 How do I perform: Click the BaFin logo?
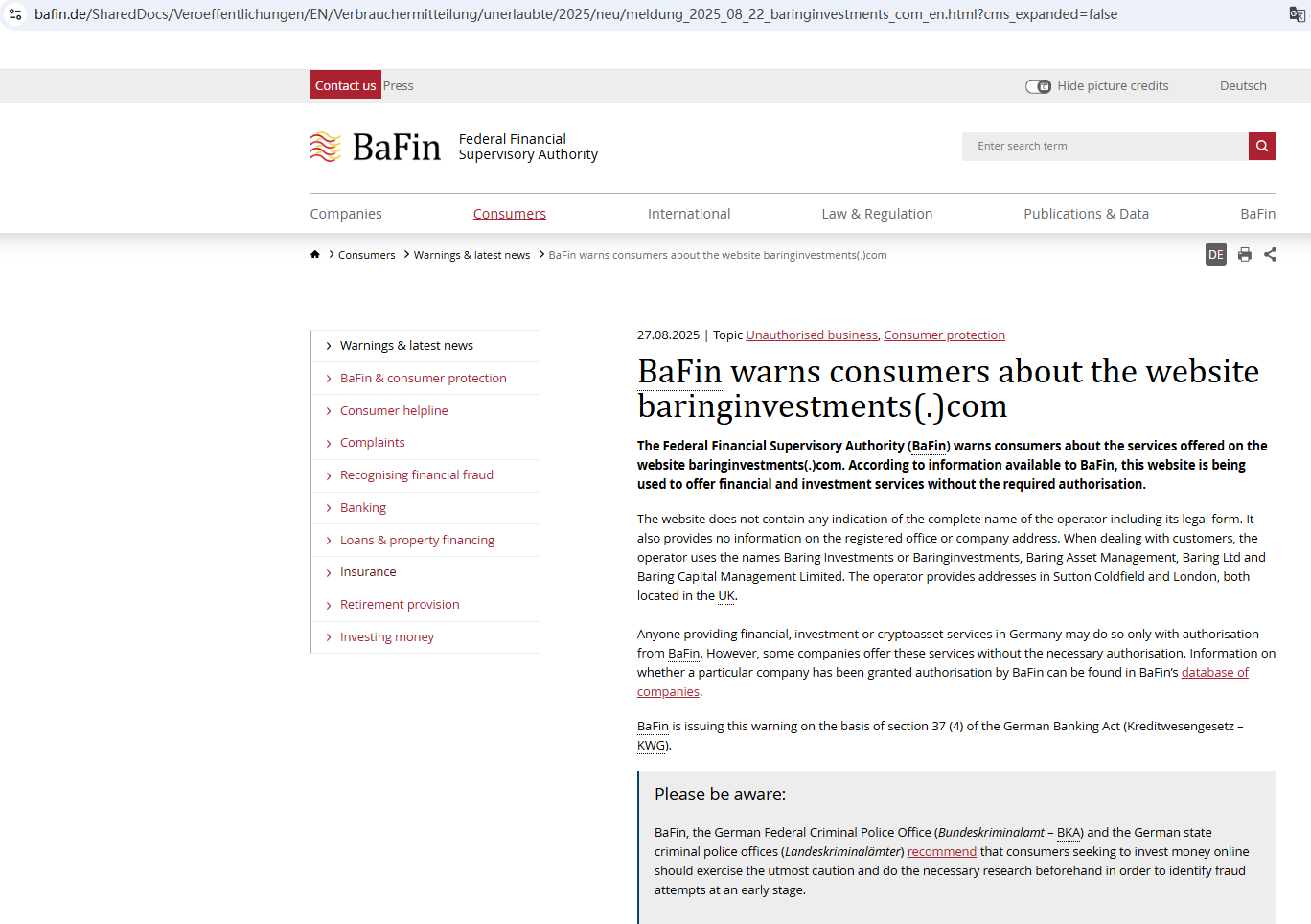(375, 147)
